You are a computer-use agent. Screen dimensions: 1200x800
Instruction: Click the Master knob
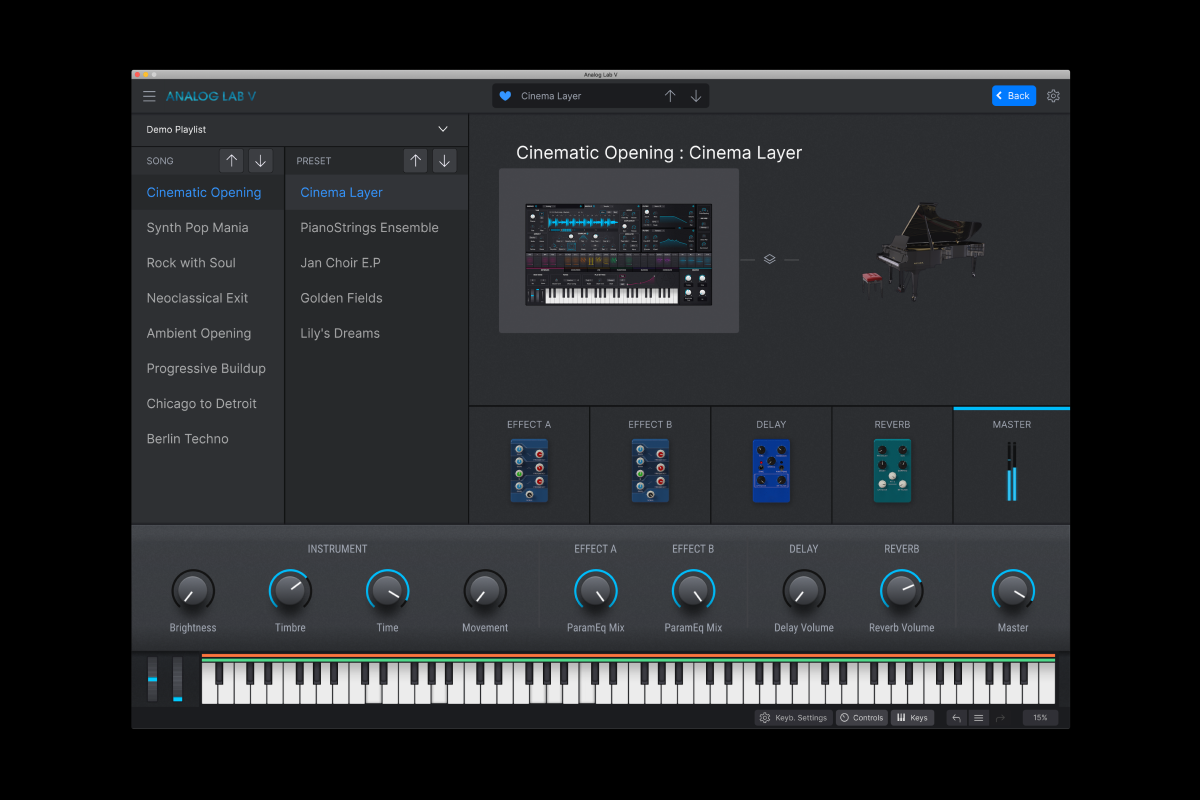point(1013,592)
